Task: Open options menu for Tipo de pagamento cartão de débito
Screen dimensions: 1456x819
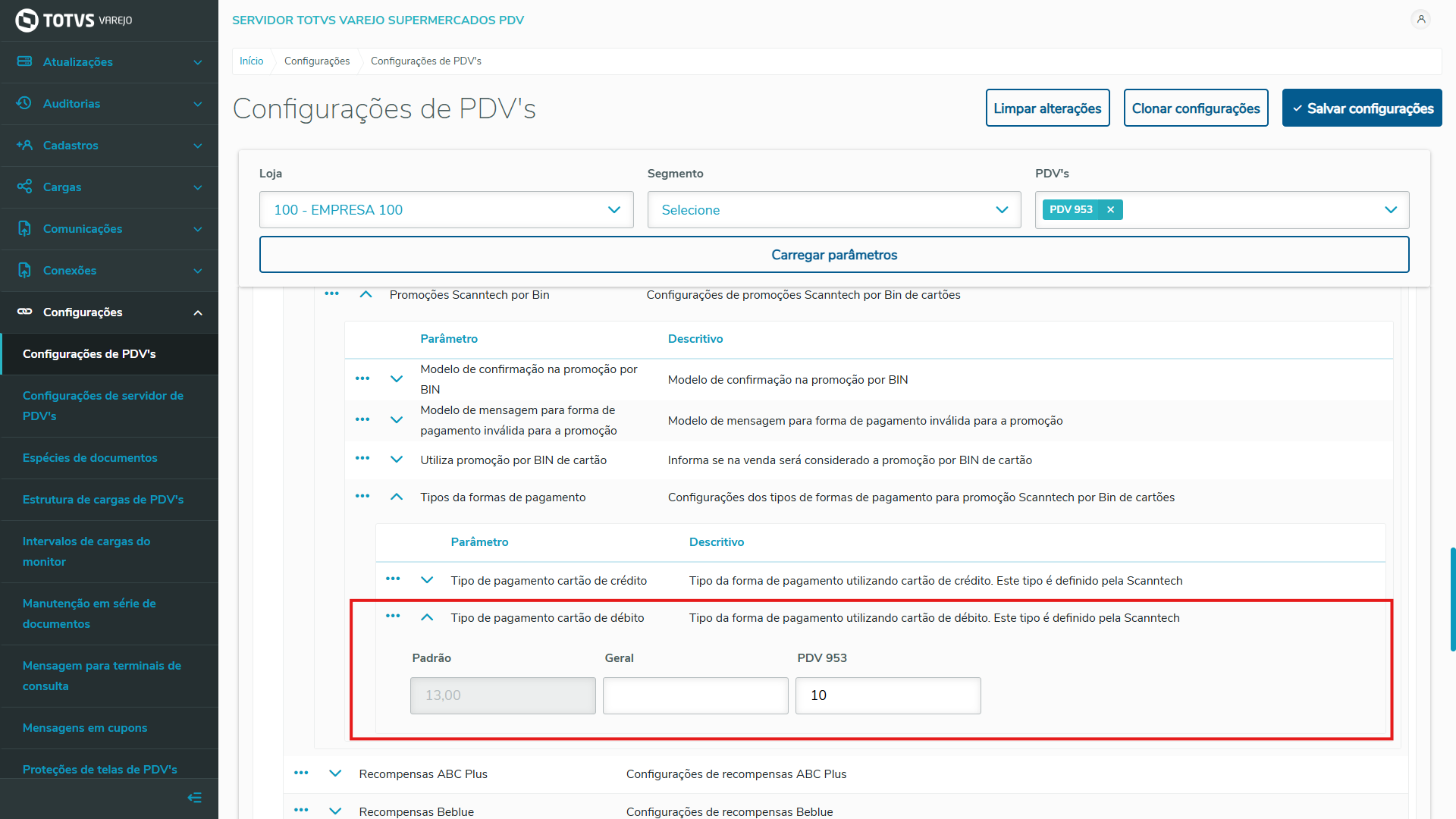Action: 393,617
